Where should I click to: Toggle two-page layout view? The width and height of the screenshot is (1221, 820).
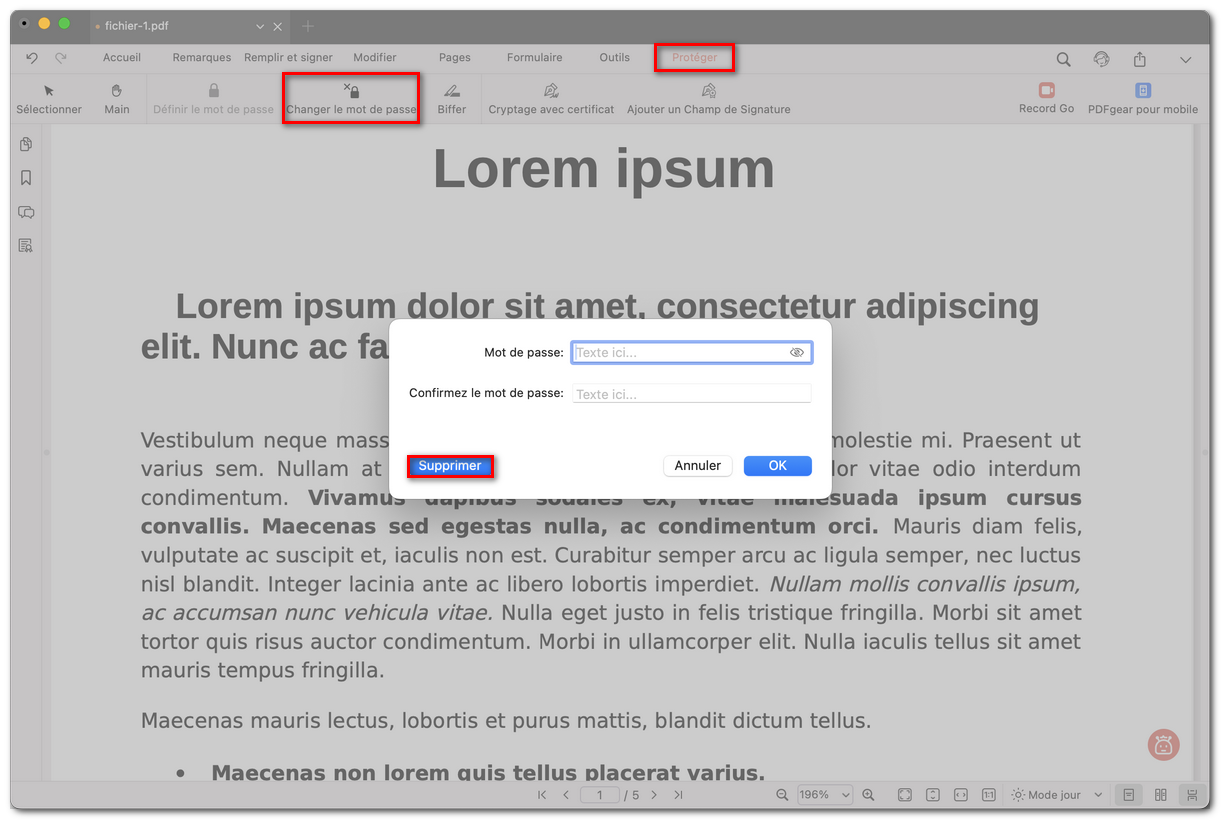pyautogui.click(x=1160, y=794)
